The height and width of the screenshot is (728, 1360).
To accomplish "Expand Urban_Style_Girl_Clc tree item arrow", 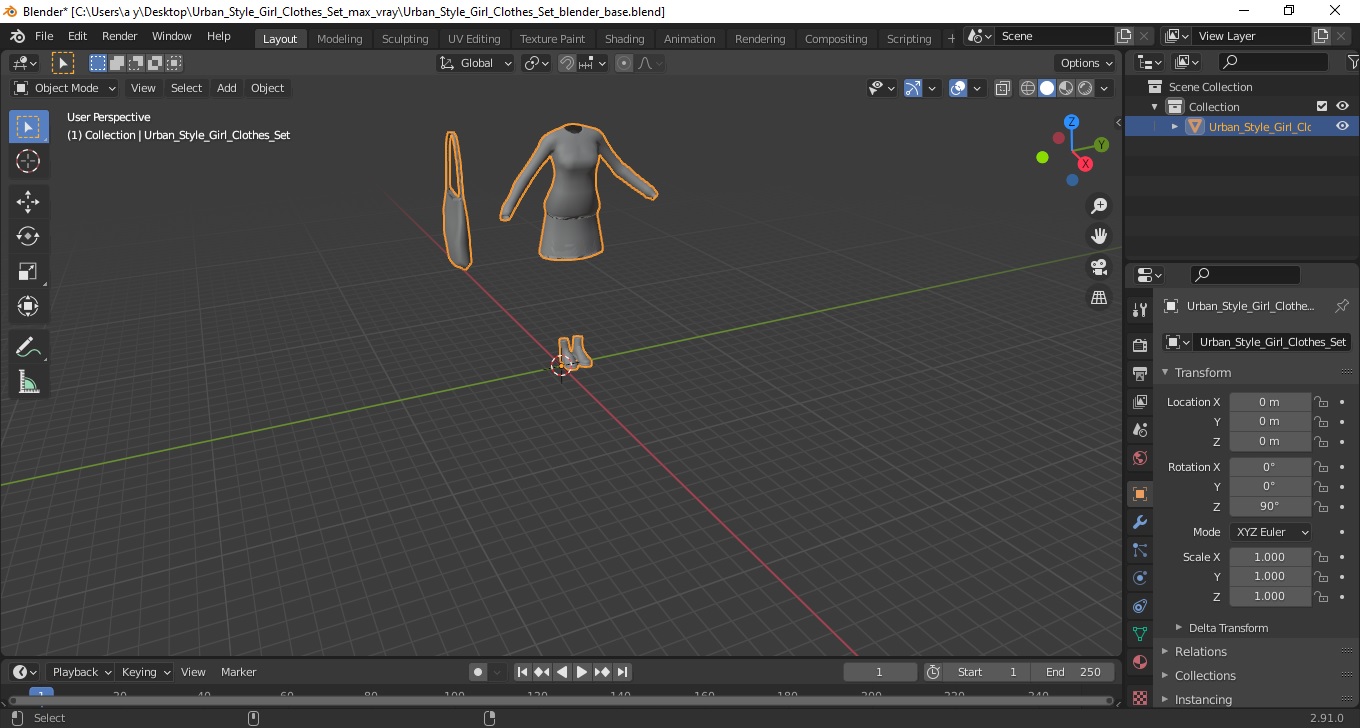I will click(x=1175, y=127).
